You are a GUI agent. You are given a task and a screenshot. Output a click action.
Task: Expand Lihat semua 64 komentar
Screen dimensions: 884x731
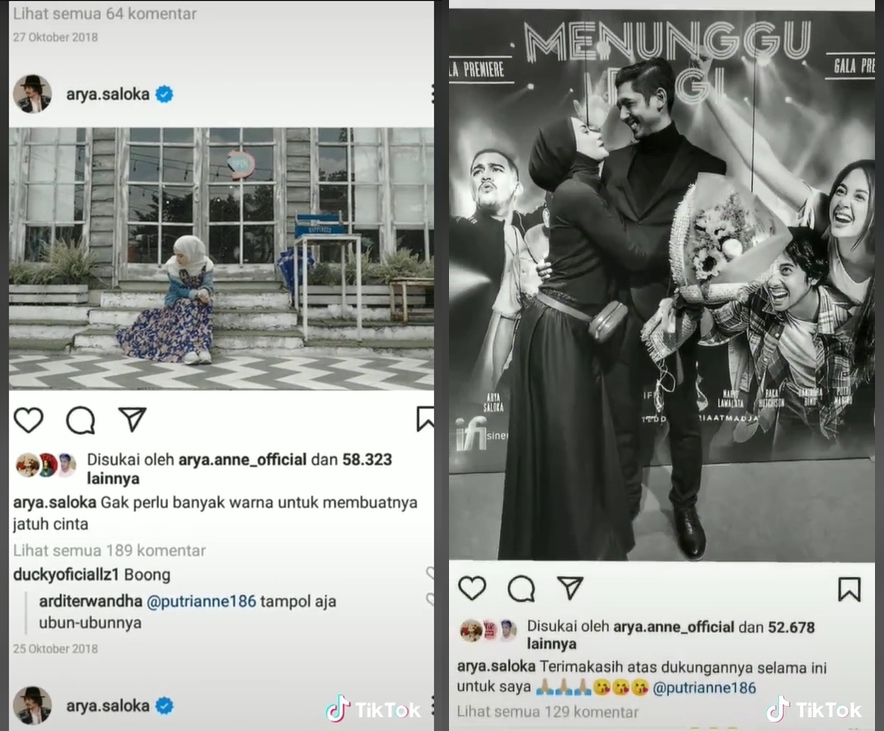105,14
